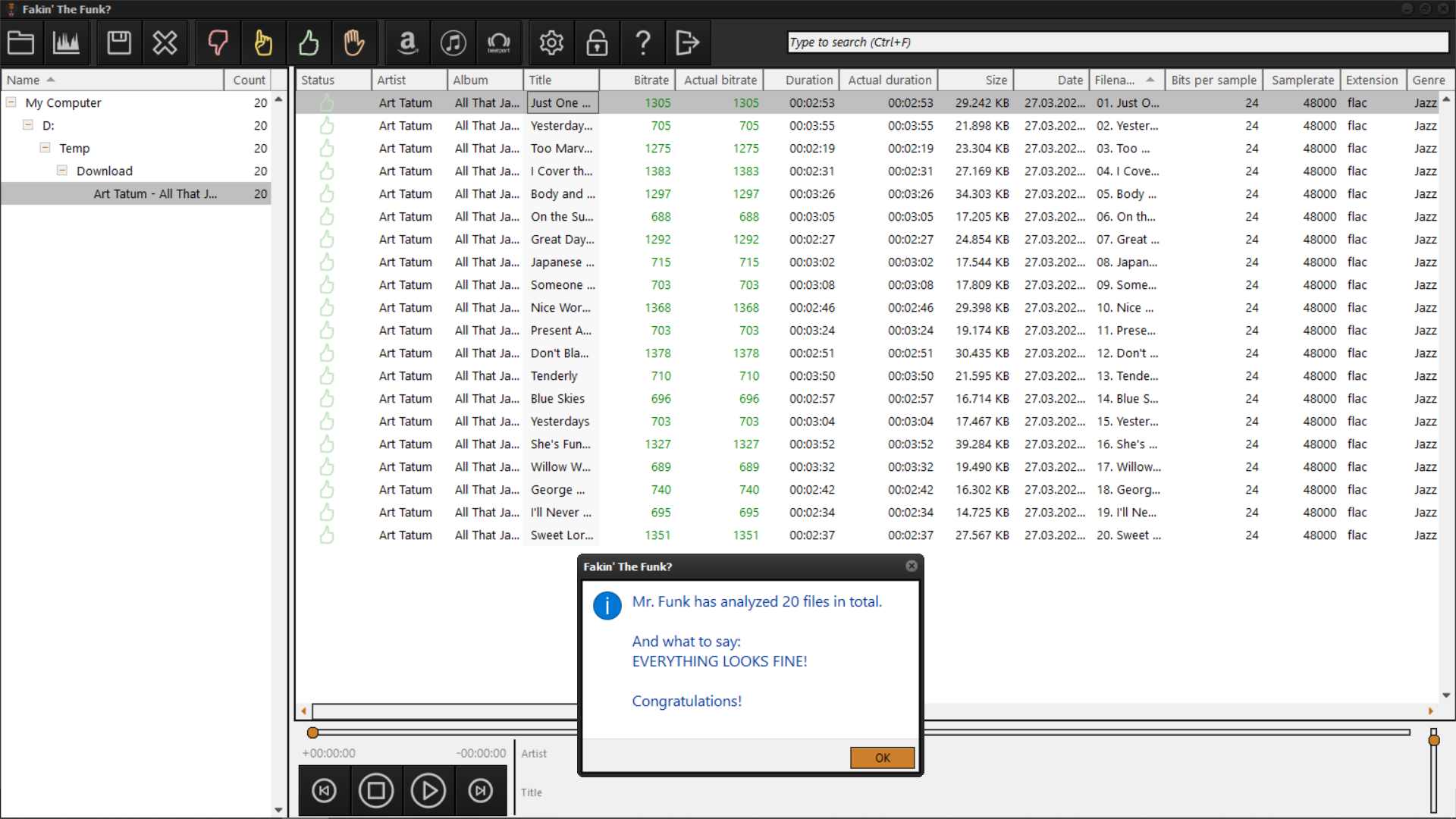
Task: Click the padlock license icon
Action: pos(597,42)
